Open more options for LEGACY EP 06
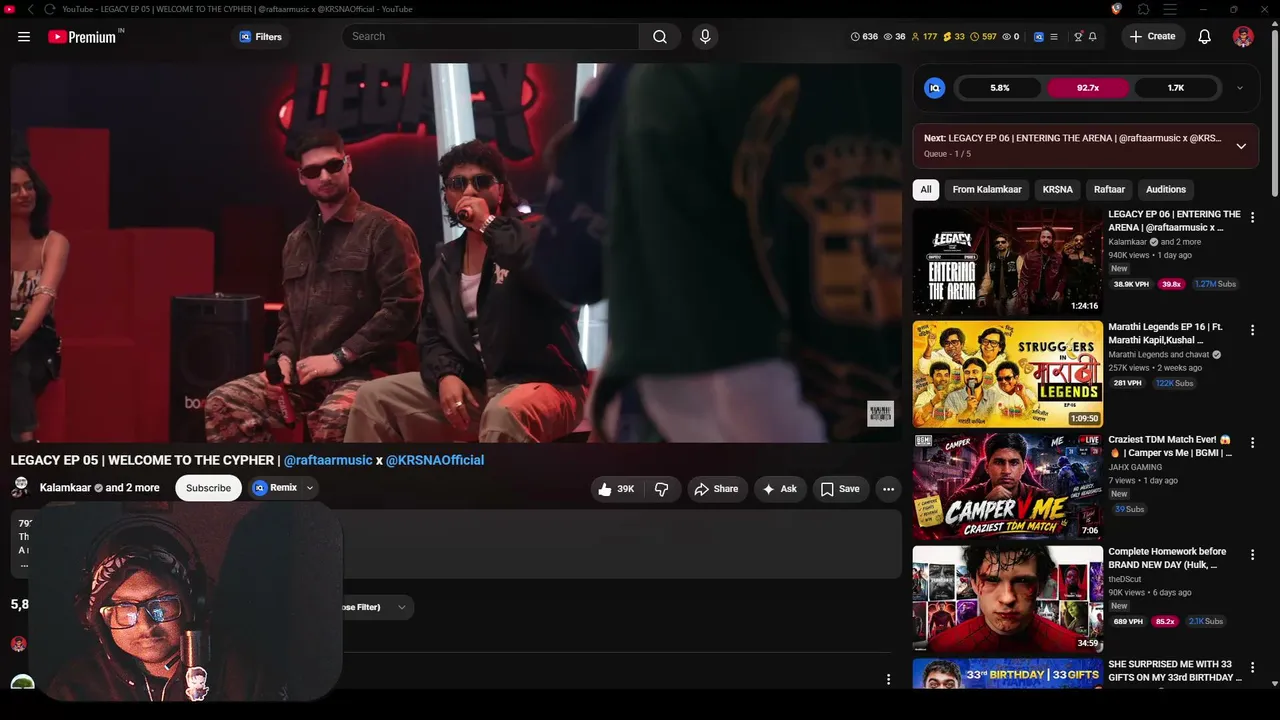 click(1252, 217)
